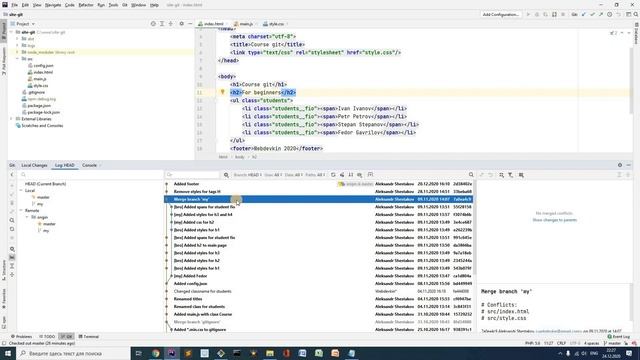Open TODO tool window button
Image resolution: width=640 pixels, height=360 pixels.
pyautogui.click(x=47, y=337)
